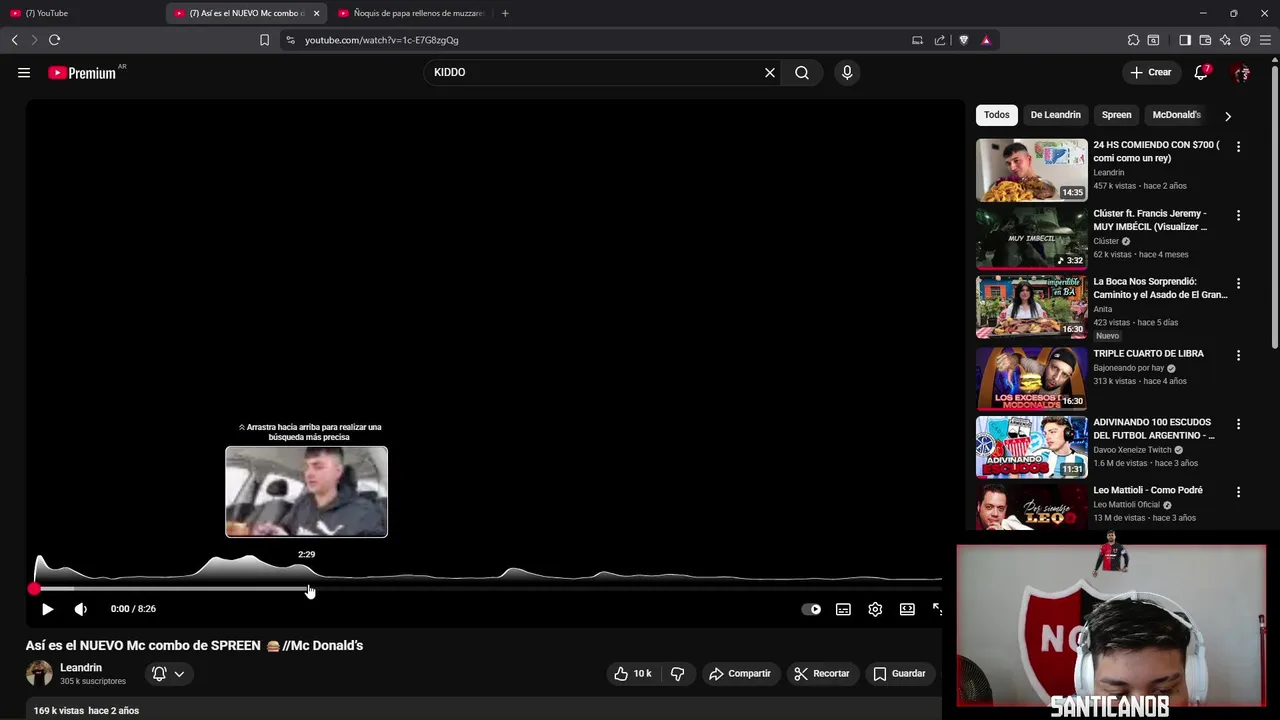Reload the page
Viewport: 1280px width, 720px height.
(x=54, y=40)
